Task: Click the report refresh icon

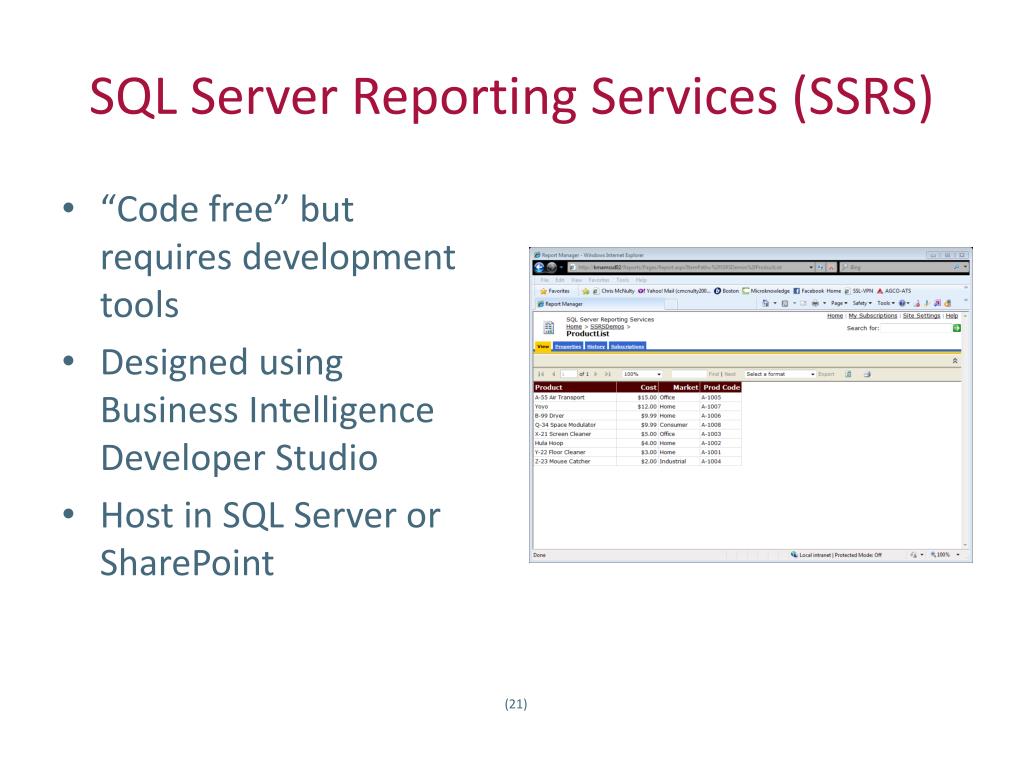Action: click(x=848, y=374)
